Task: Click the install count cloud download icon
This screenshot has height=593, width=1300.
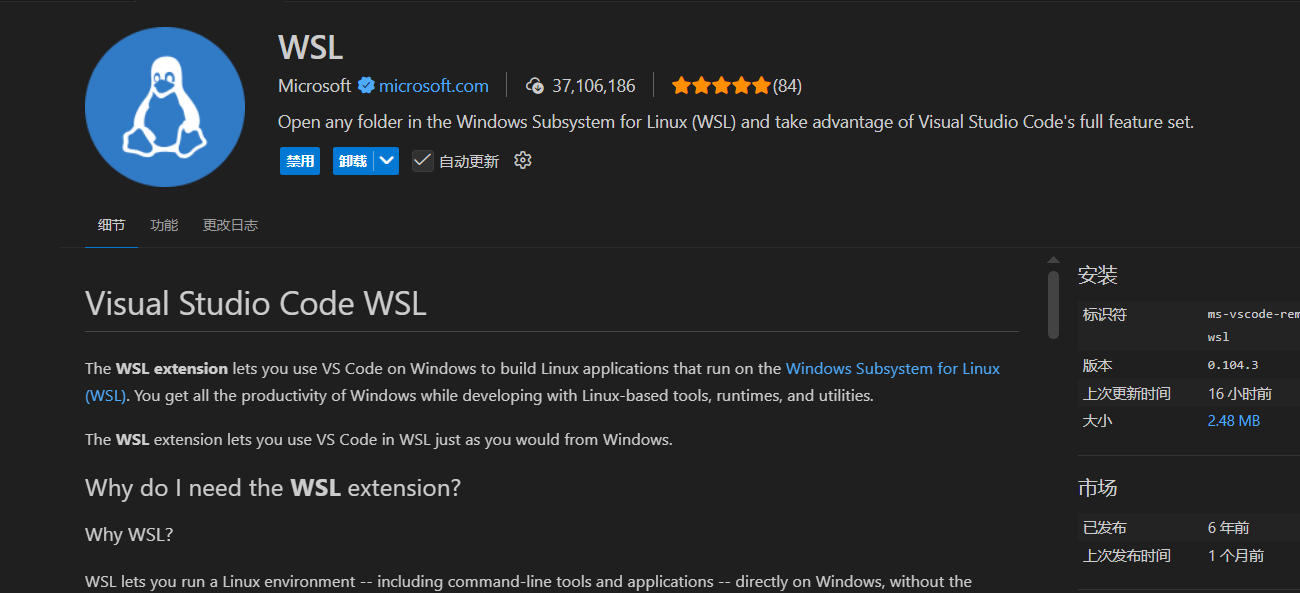Action: point(535,86)
